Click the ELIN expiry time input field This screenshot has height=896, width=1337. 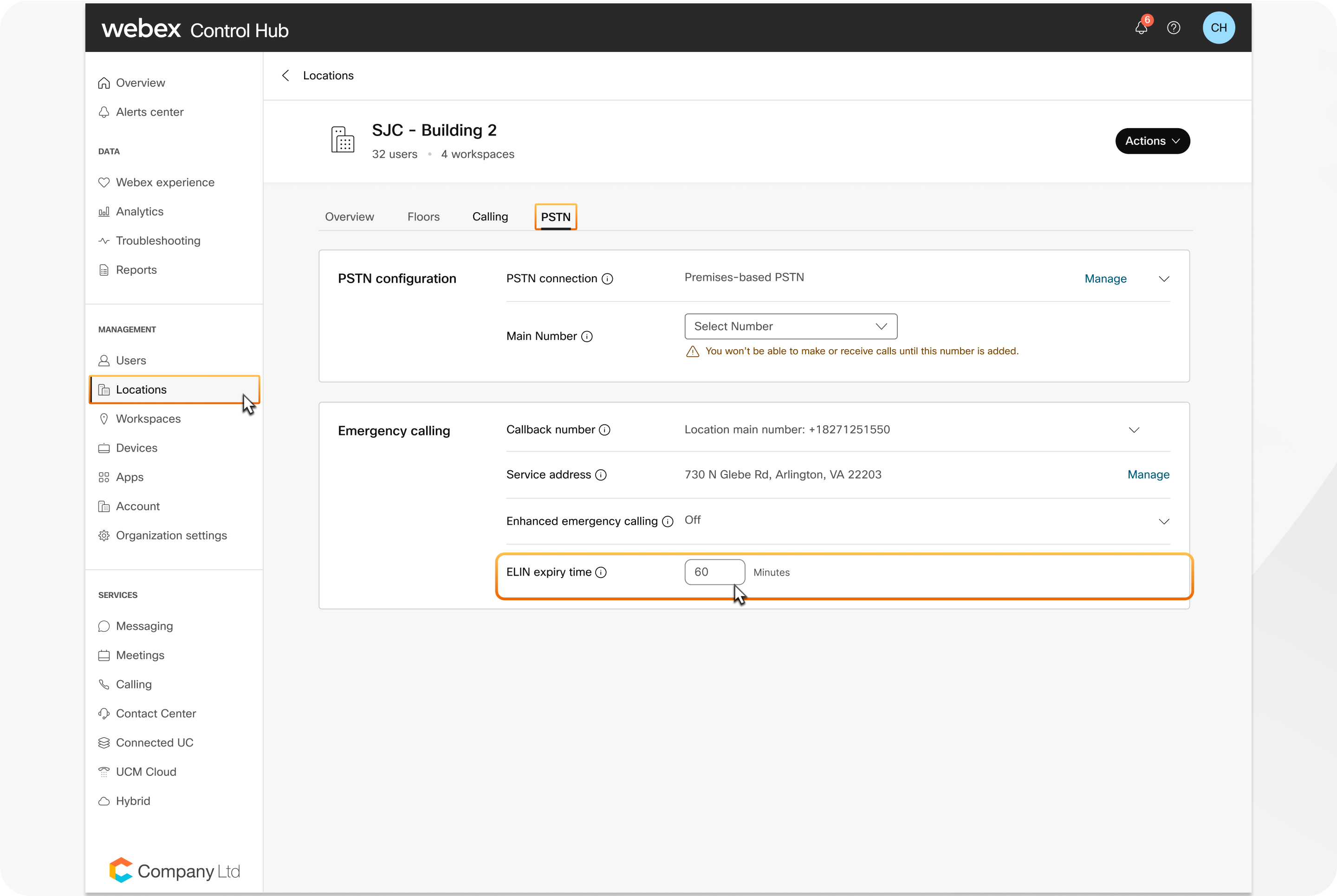click(714, 572)
